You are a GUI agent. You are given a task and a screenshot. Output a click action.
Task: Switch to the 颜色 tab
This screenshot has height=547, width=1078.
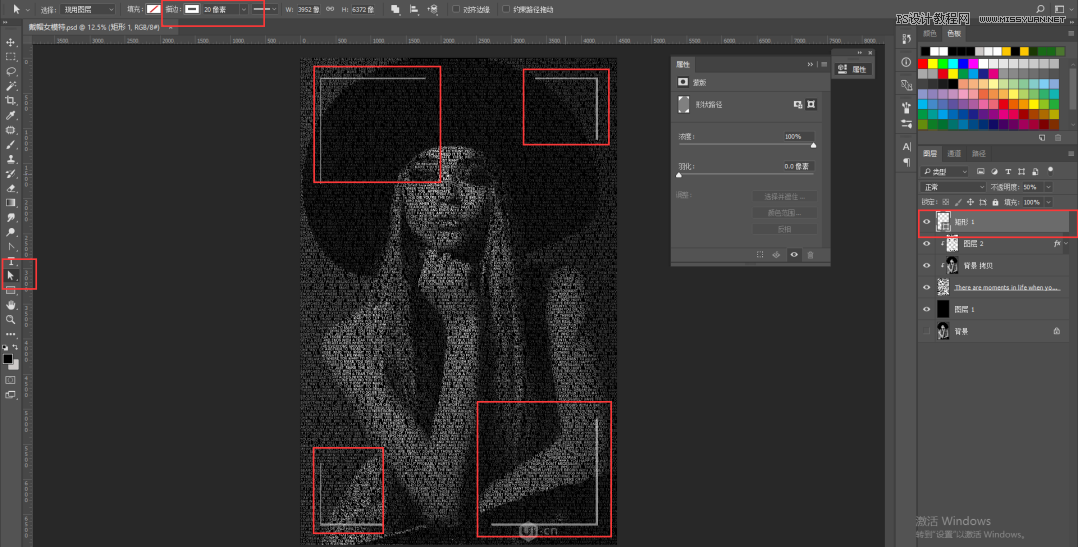click(x=930, y=34)
